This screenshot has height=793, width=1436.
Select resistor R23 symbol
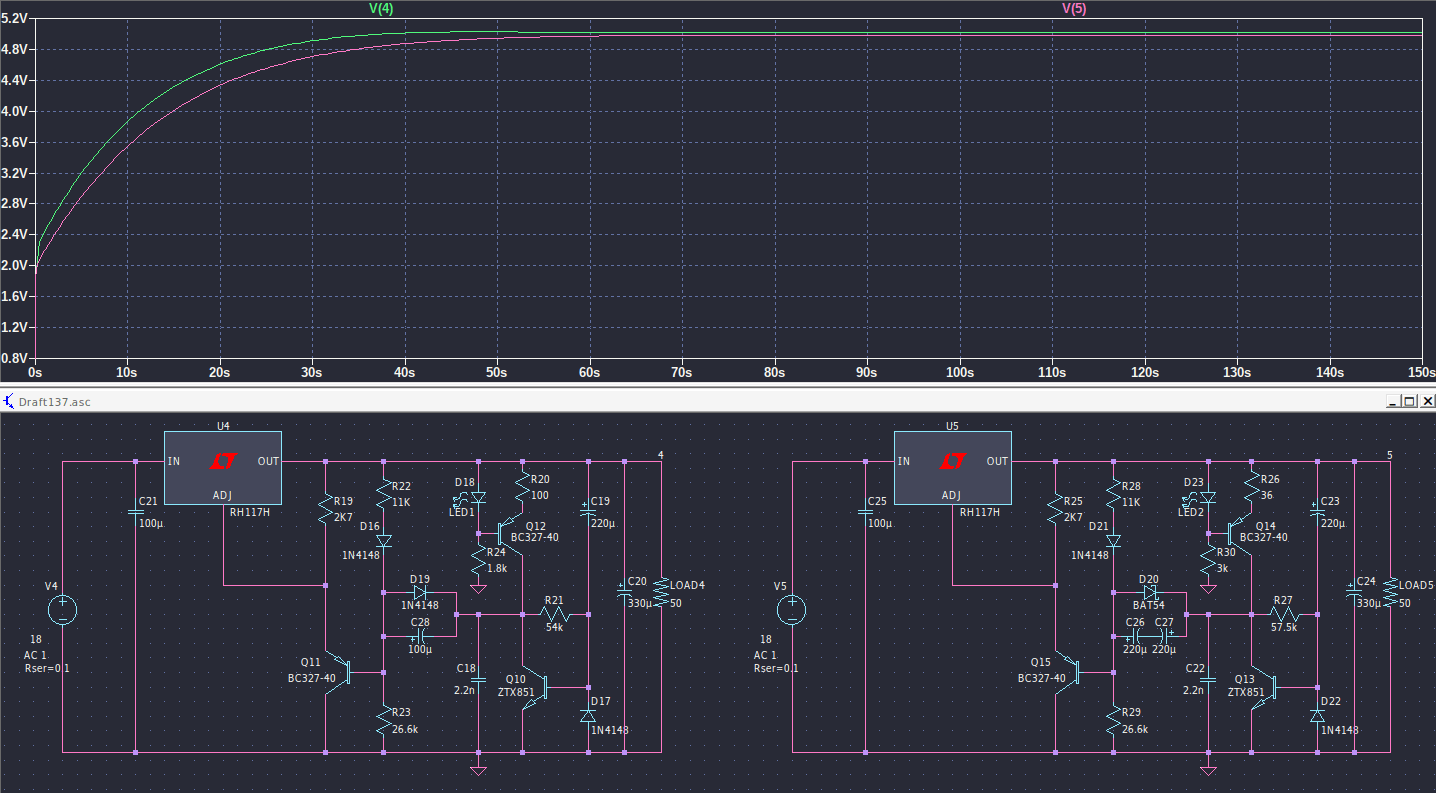pyautogui.click(x=384, y=721)
